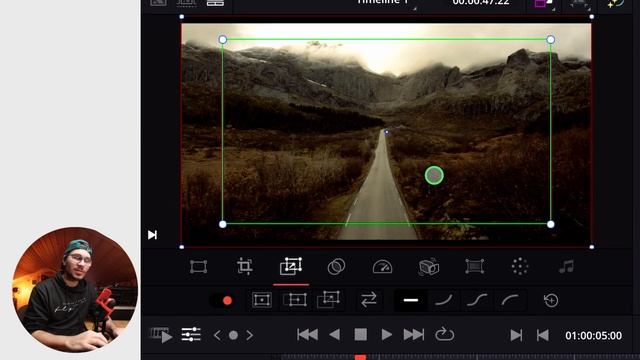Open the purple viewer overlay dropdown
Screen dimensions: 640x360
[544, 3]
